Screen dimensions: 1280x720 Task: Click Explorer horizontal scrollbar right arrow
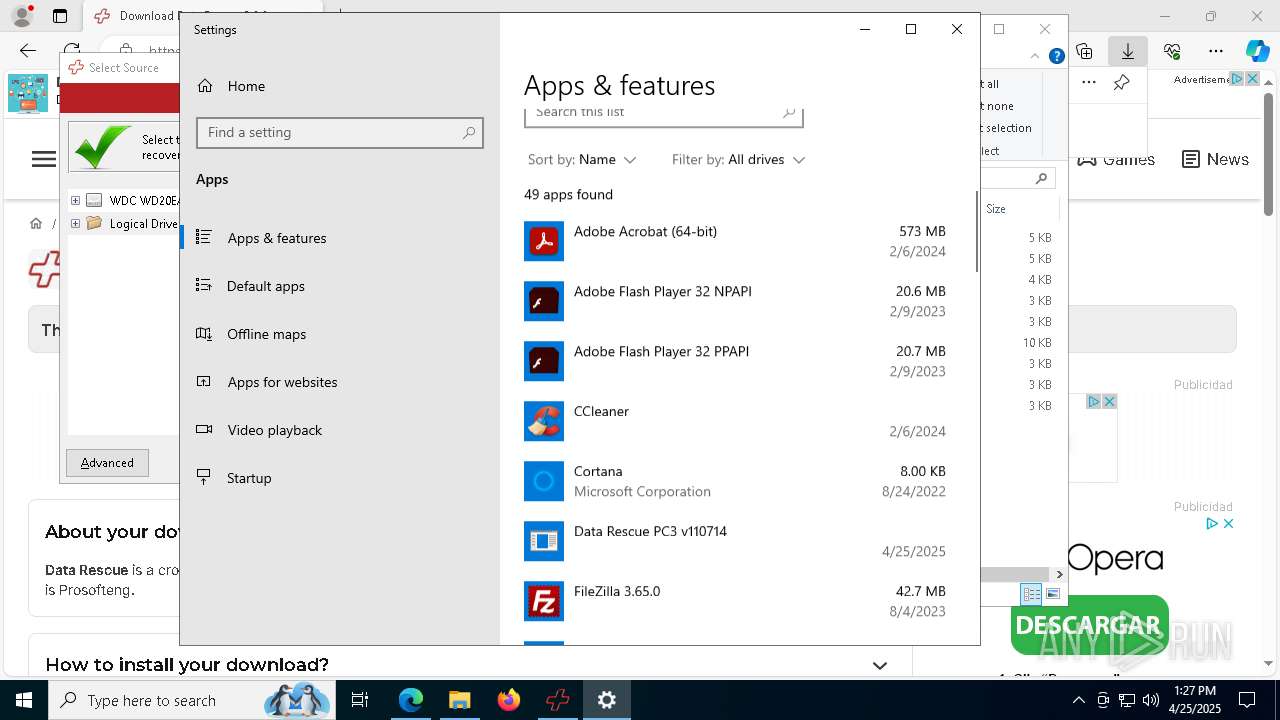coord(1060,574)
